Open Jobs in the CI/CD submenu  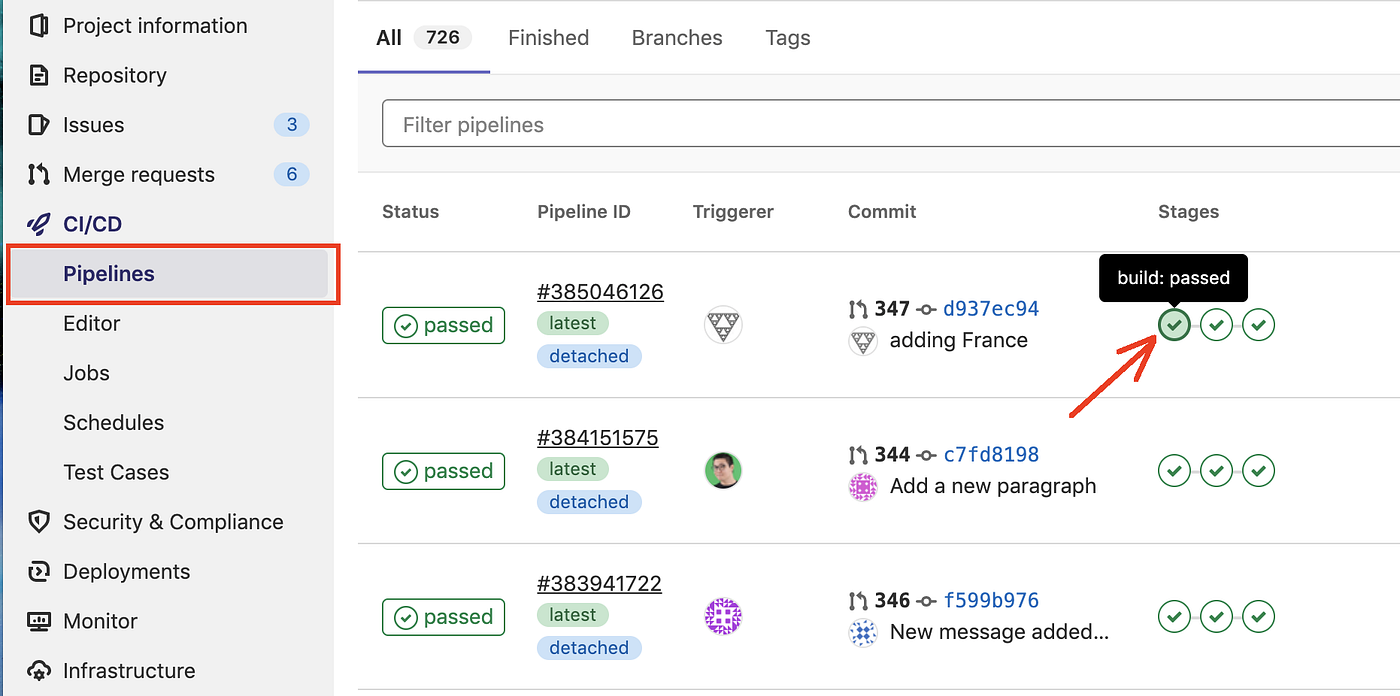point(87,373)
